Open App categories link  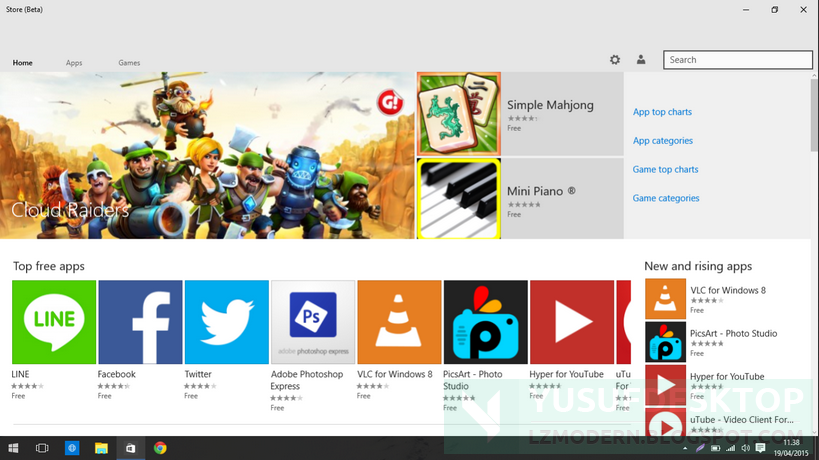(663, 140)
